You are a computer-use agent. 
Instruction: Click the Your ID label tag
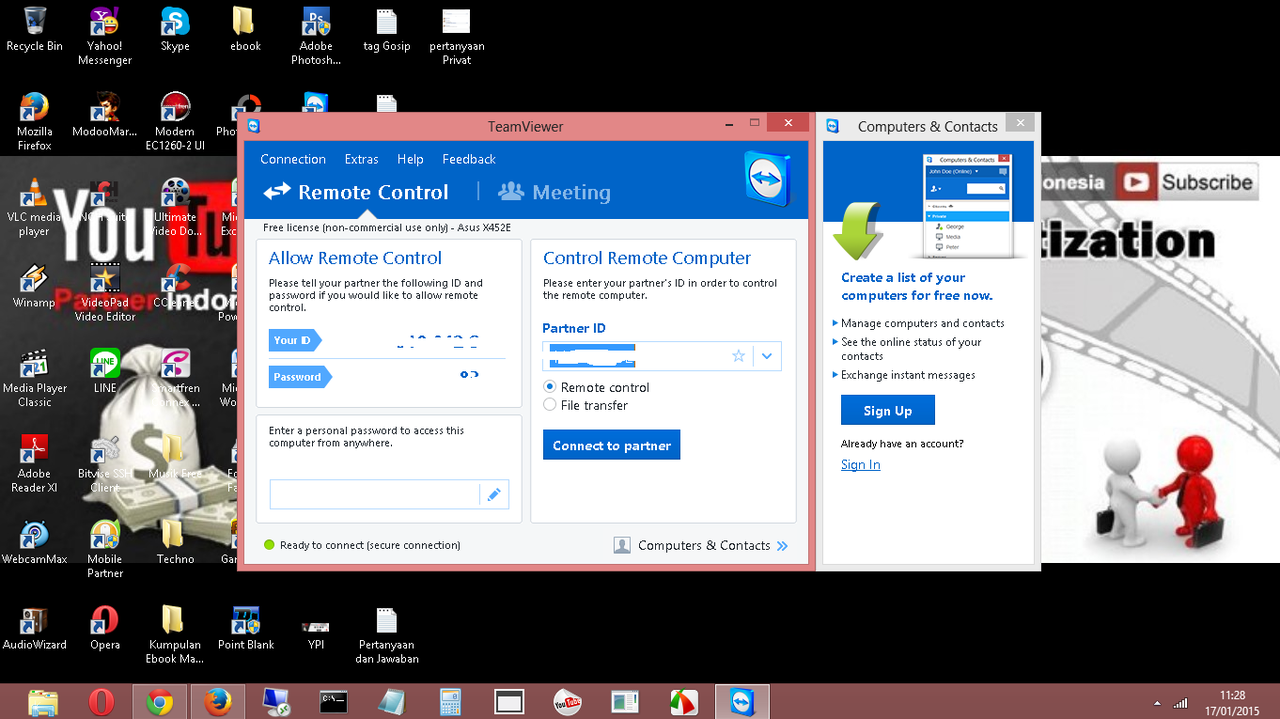point(295,340)
